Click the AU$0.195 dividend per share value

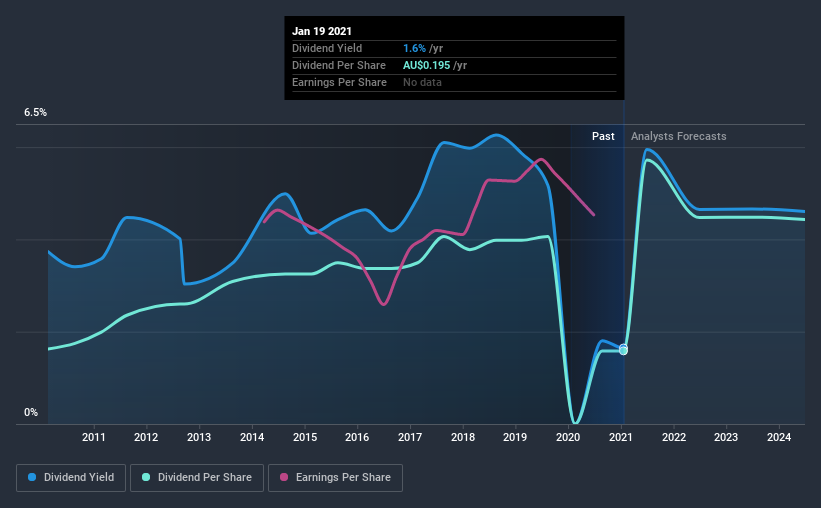click(426, 65)
